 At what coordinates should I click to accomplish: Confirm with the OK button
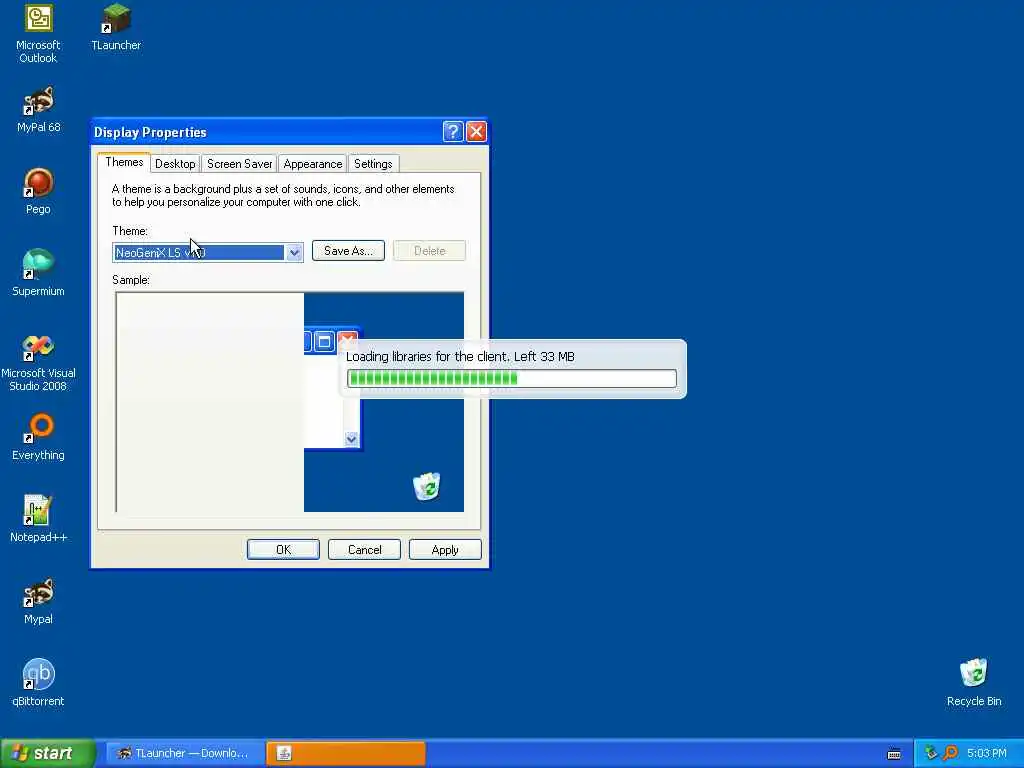coord(283,550)
